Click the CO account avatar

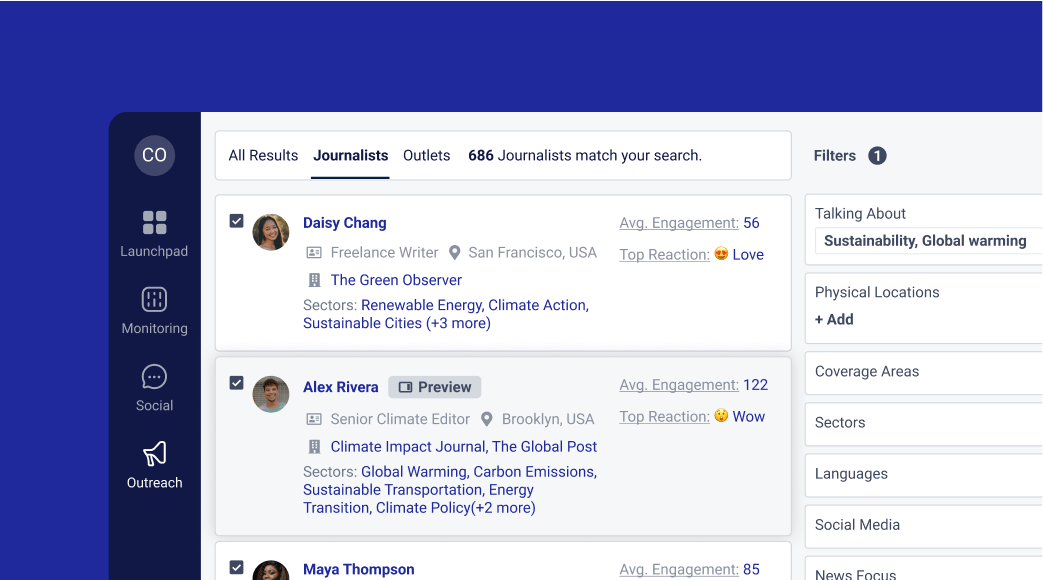click(x=154, y=155)
